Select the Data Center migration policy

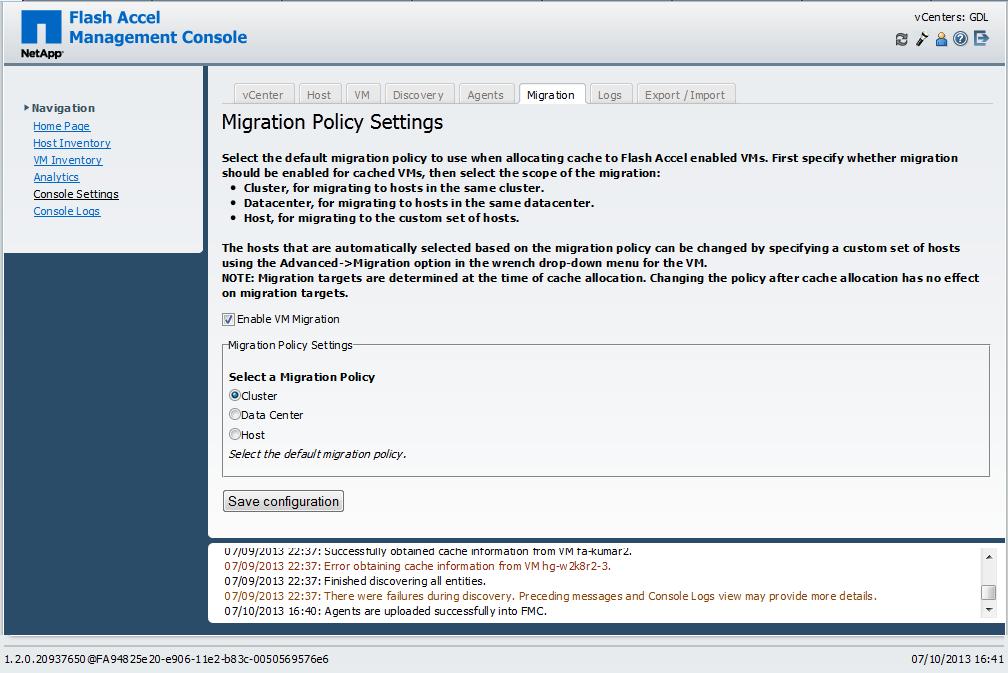235,415
